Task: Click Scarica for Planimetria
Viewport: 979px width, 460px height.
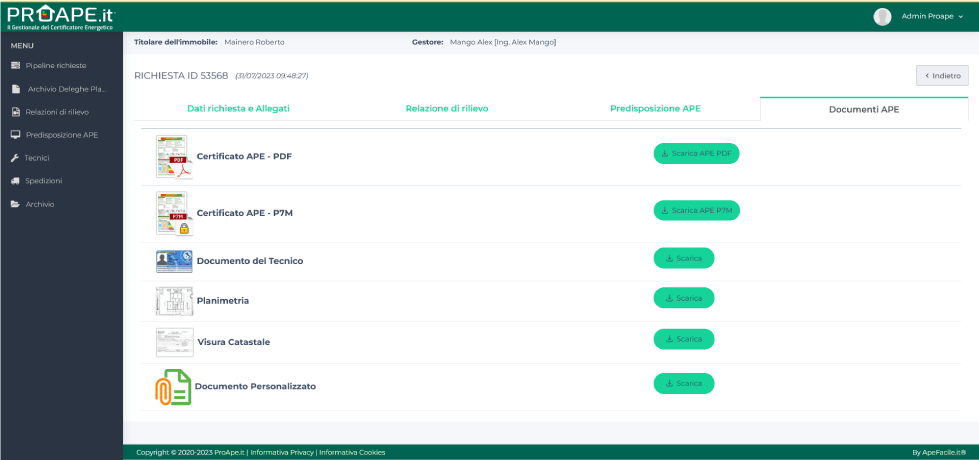Action: 684,298
